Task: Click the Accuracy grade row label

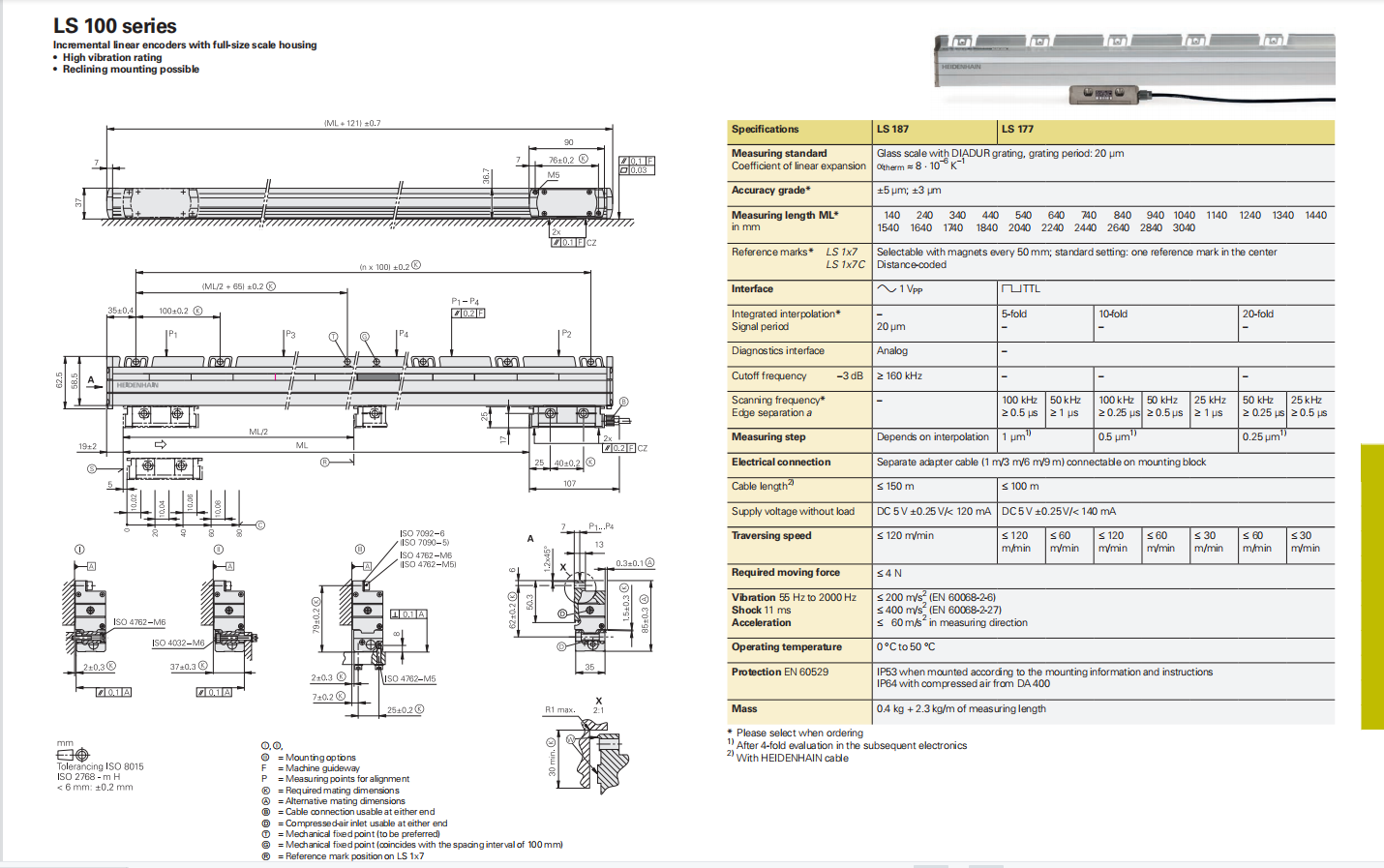Action: point(770,191)
